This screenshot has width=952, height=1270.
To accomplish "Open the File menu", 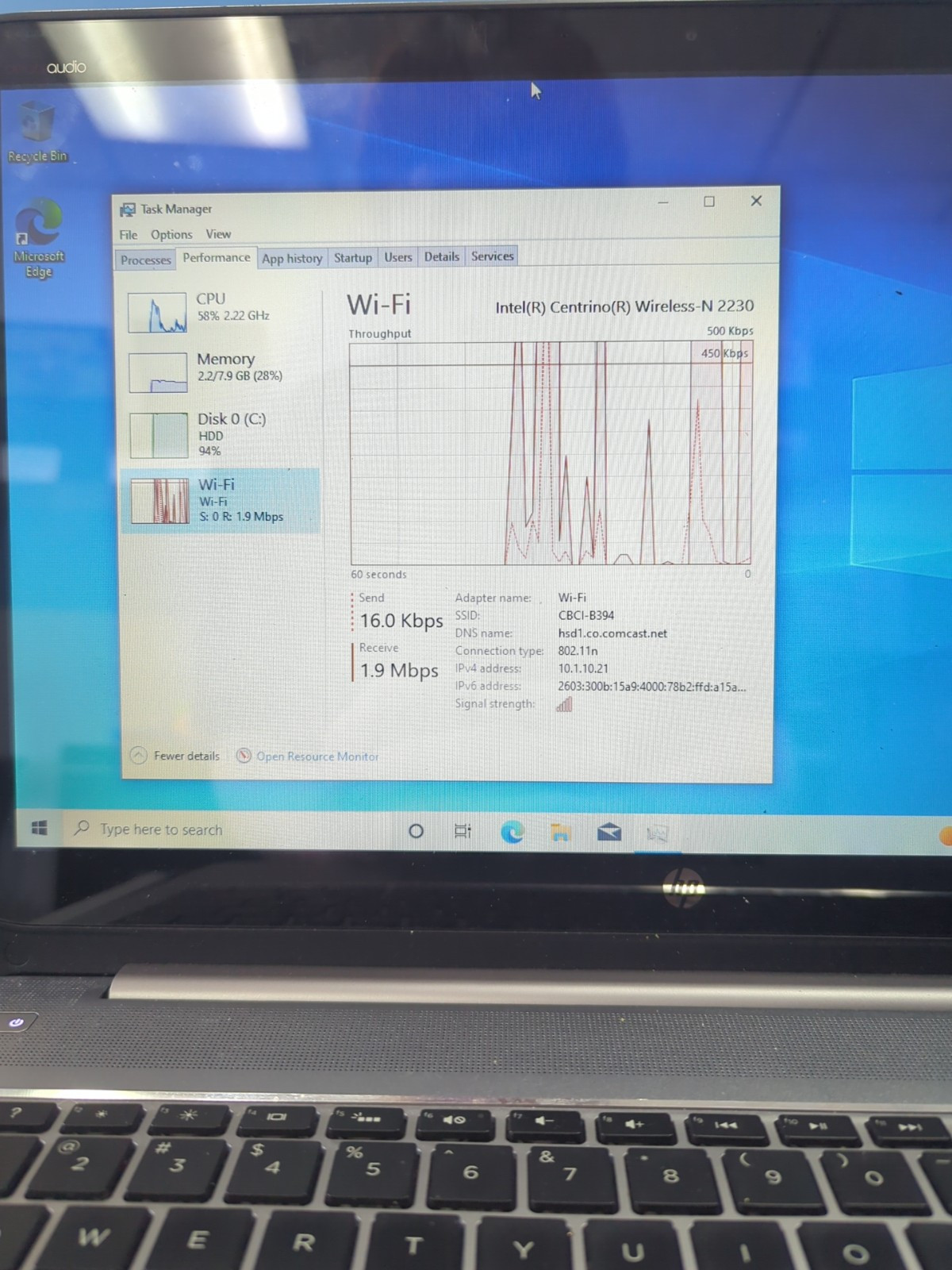I will (129, 235).
